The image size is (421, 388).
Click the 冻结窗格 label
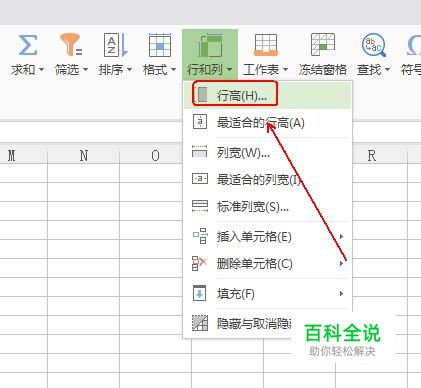(323, 70)
